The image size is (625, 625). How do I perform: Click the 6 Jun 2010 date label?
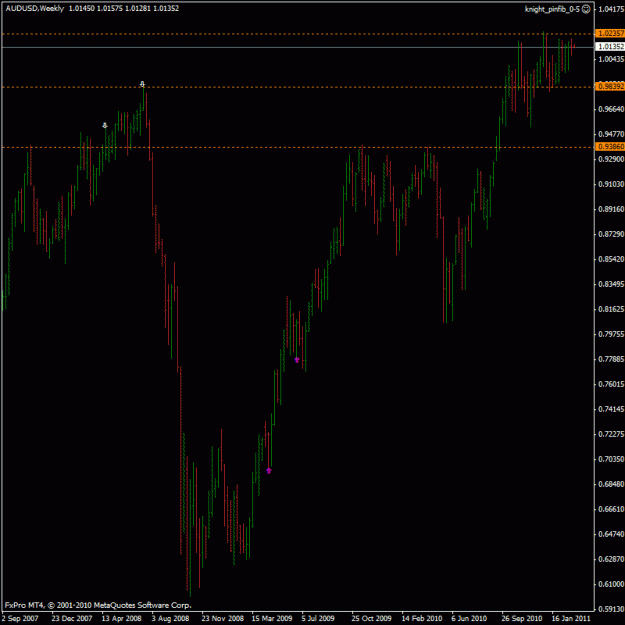point(469,619)
